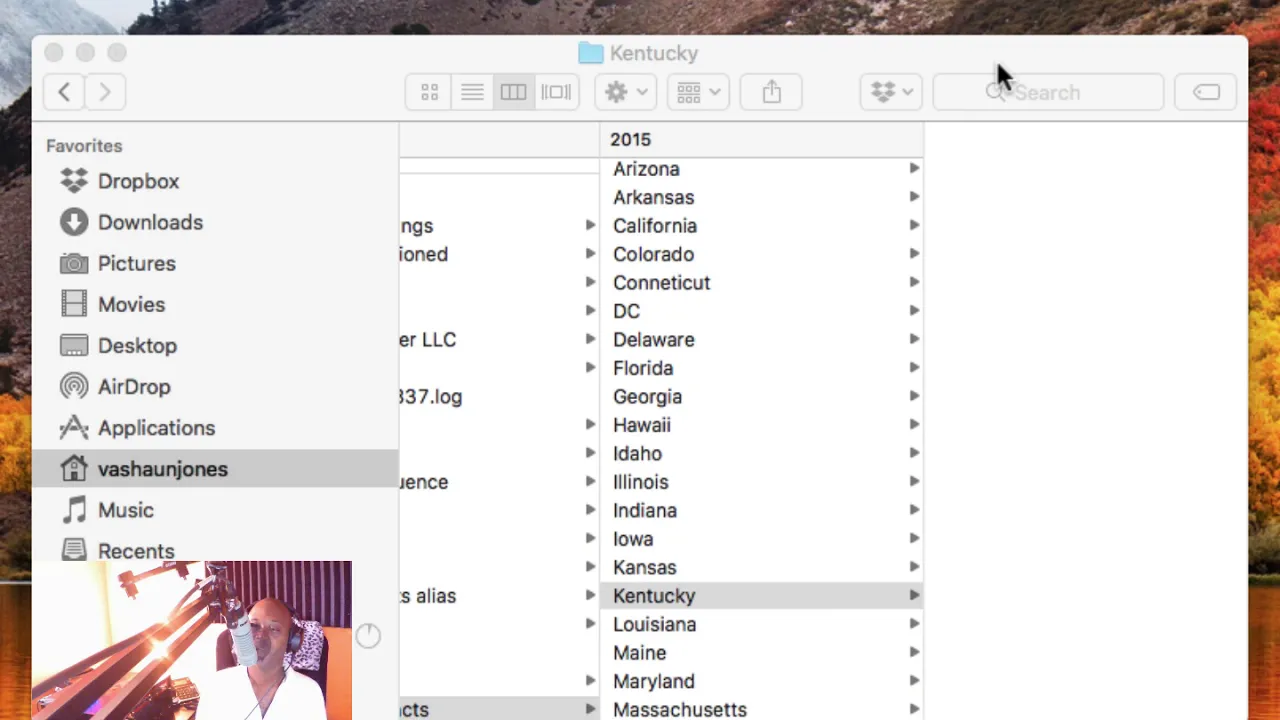The width and height of the screenshot is (1280, 720).
Task: Select the item ending in 'alias'
Action: 499,596
